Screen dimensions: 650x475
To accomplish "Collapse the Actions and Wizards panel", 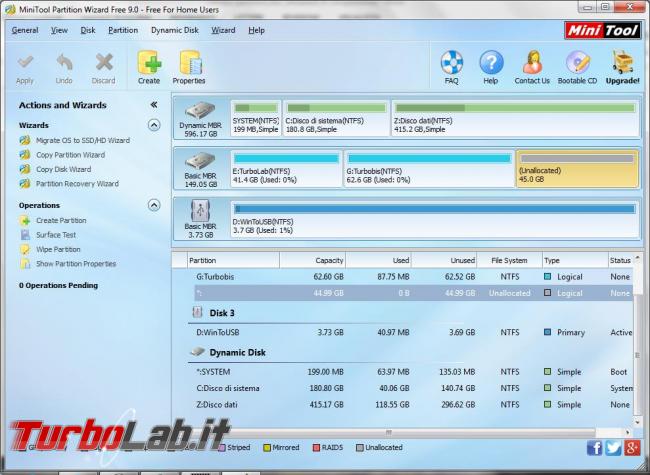I will coord(154,105).
